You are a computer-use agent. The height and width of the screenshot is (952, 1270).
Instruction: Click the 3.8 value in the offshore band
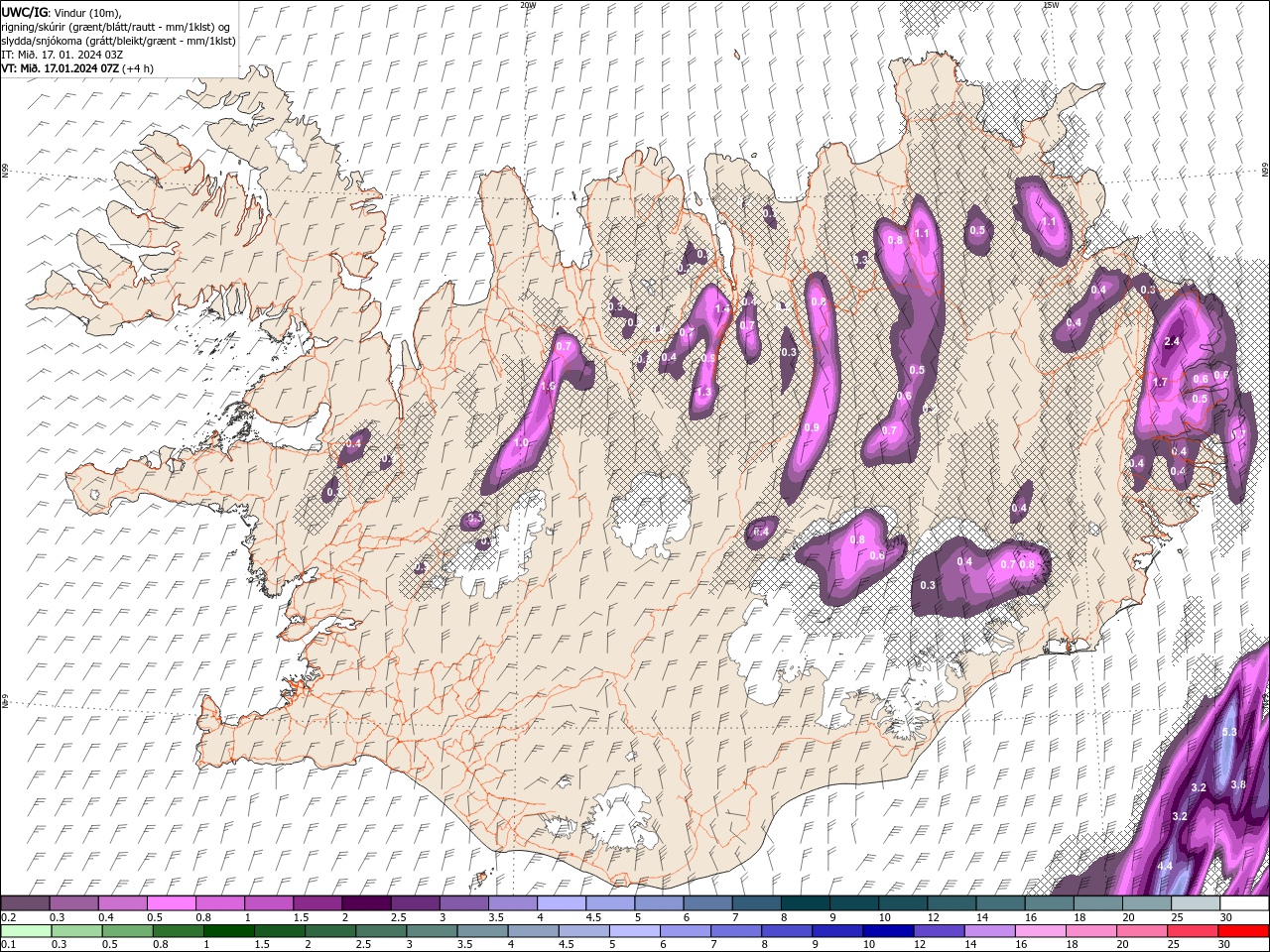[1237, 784]
